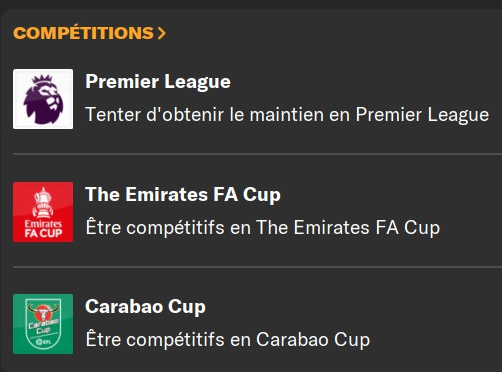
Task: Click the trophy in the FA Cup logo
Action: (43, 203)
